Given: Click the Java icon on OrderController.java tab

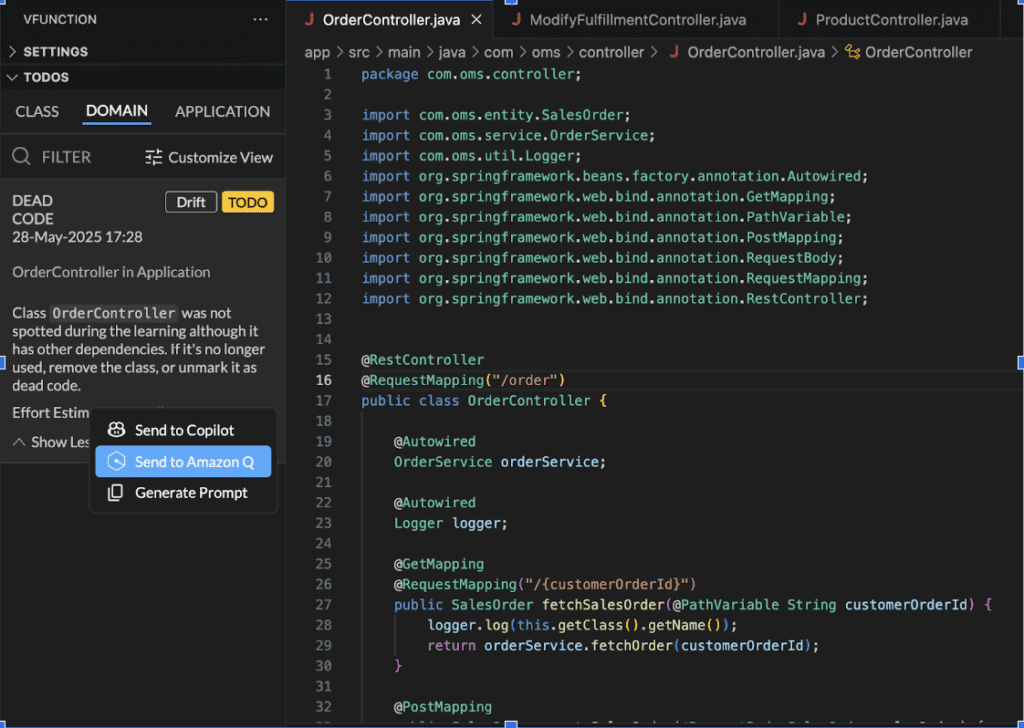Looking at the screenshot, I should pyautogui.click(x=310, y=20).
